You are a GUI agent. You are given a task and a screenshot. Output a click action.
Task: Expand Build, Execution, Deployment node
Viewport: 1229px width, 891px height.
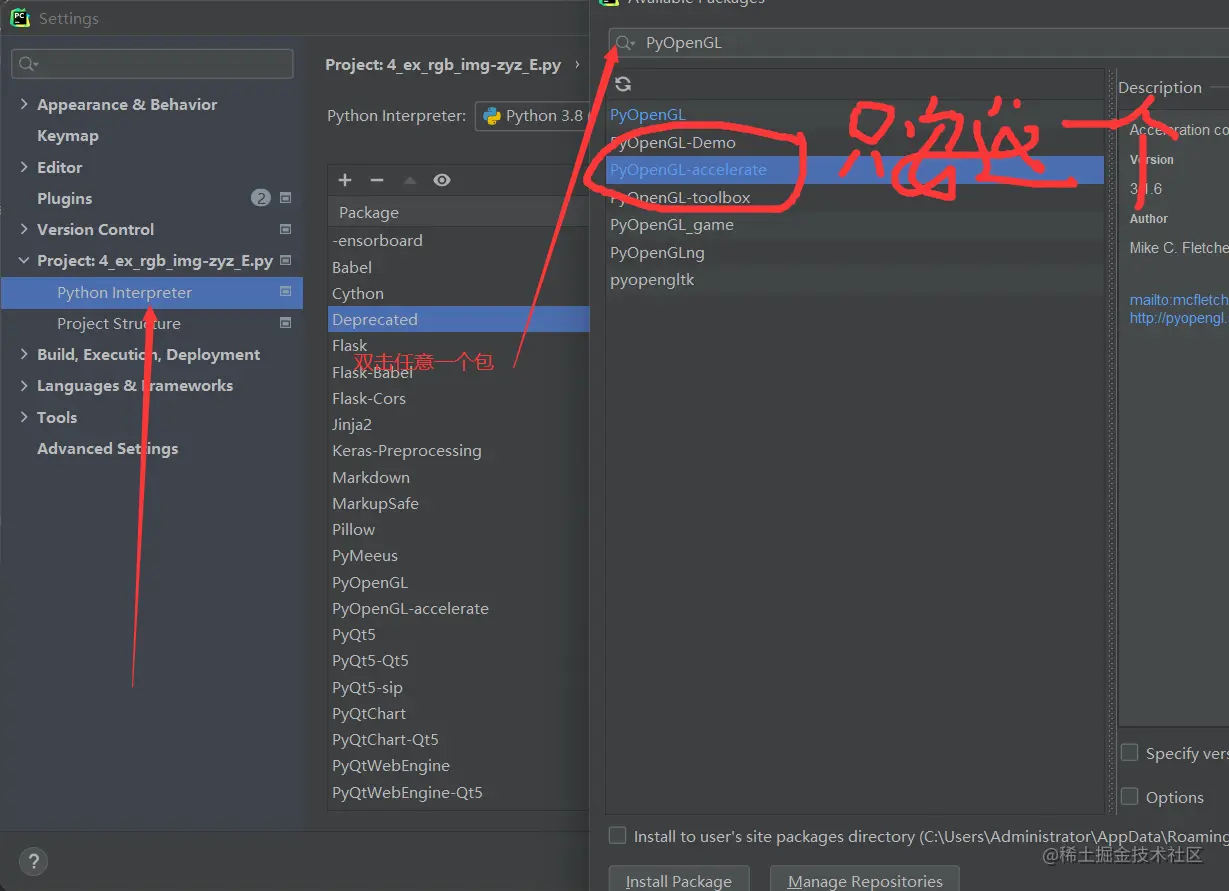tap(24, 354)
